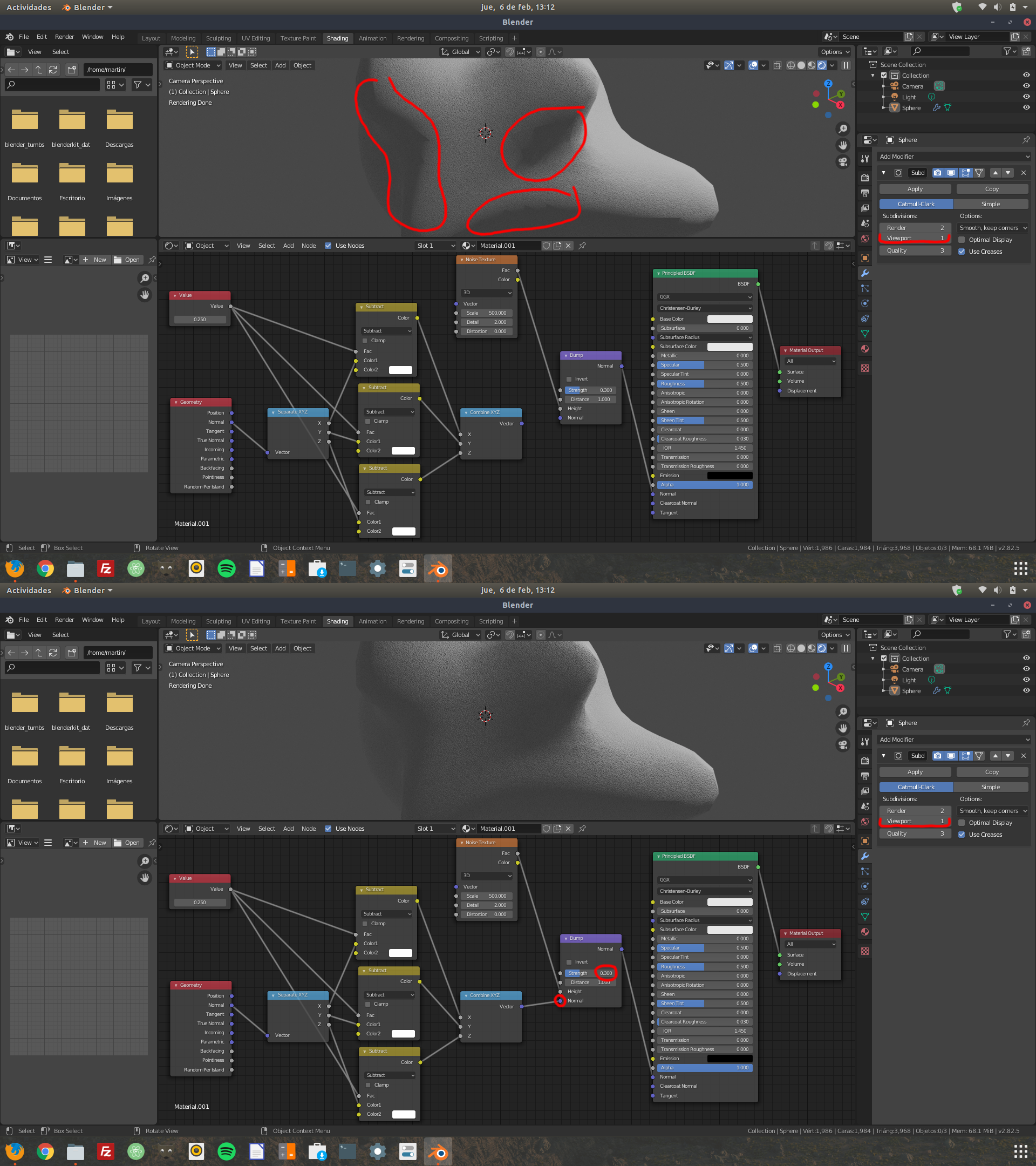The width and height of the screenshot is (1036, 1166).
Task: Open Object Mode dropdown in upper 3D viewport
Action: click(x=193, y=66)
